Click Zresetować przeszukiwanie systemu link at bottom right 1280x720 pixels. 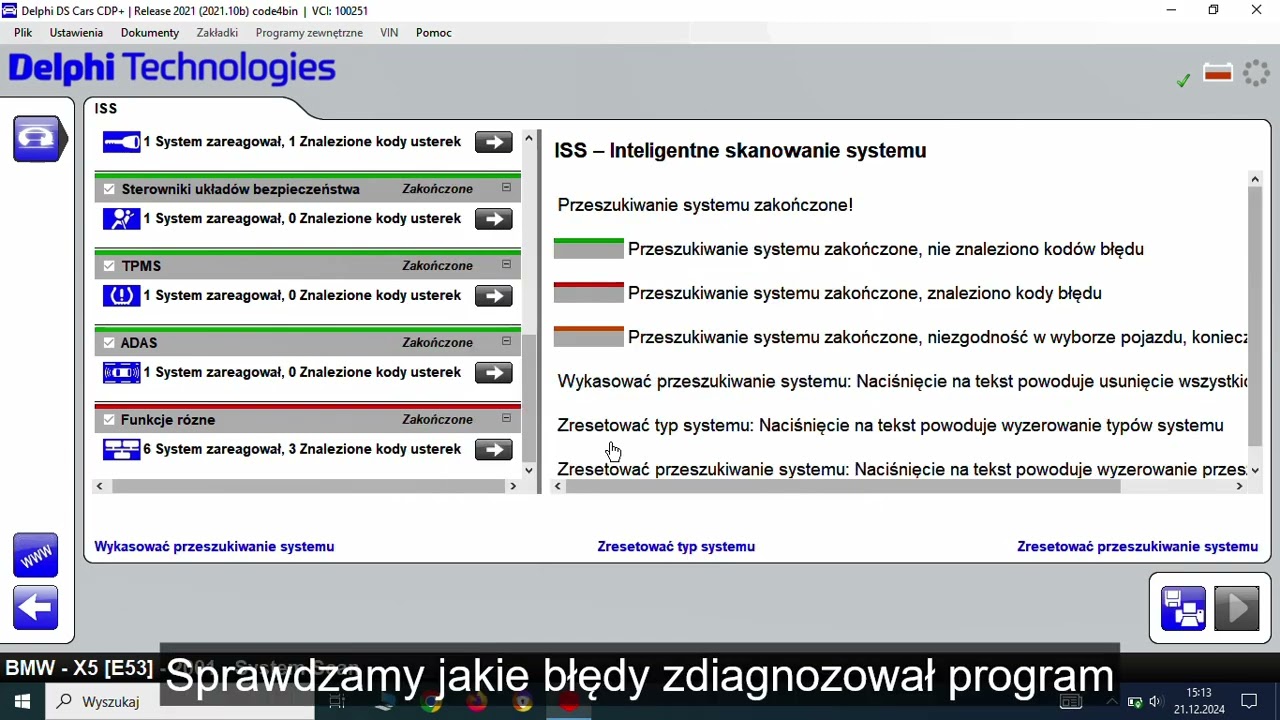pyautogui.click(x=1137, y=547)
